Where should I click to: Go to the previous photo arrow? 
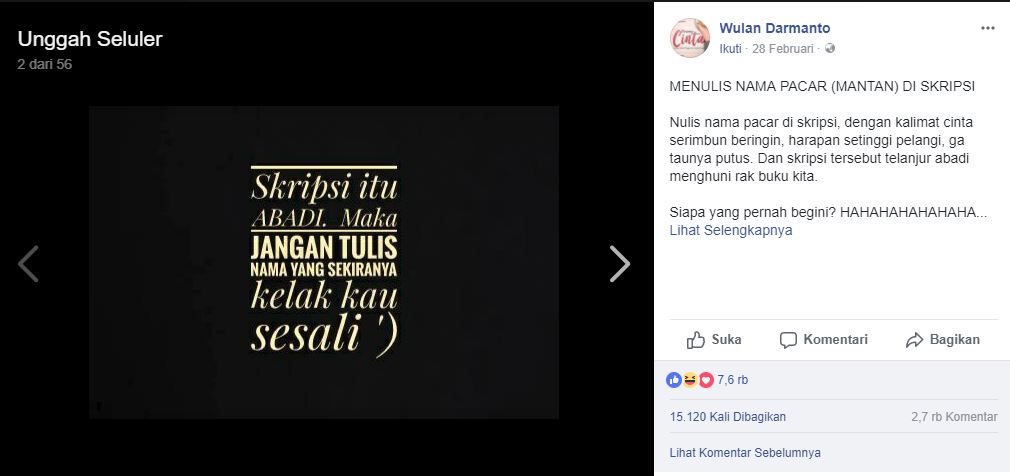pos(28,263)
